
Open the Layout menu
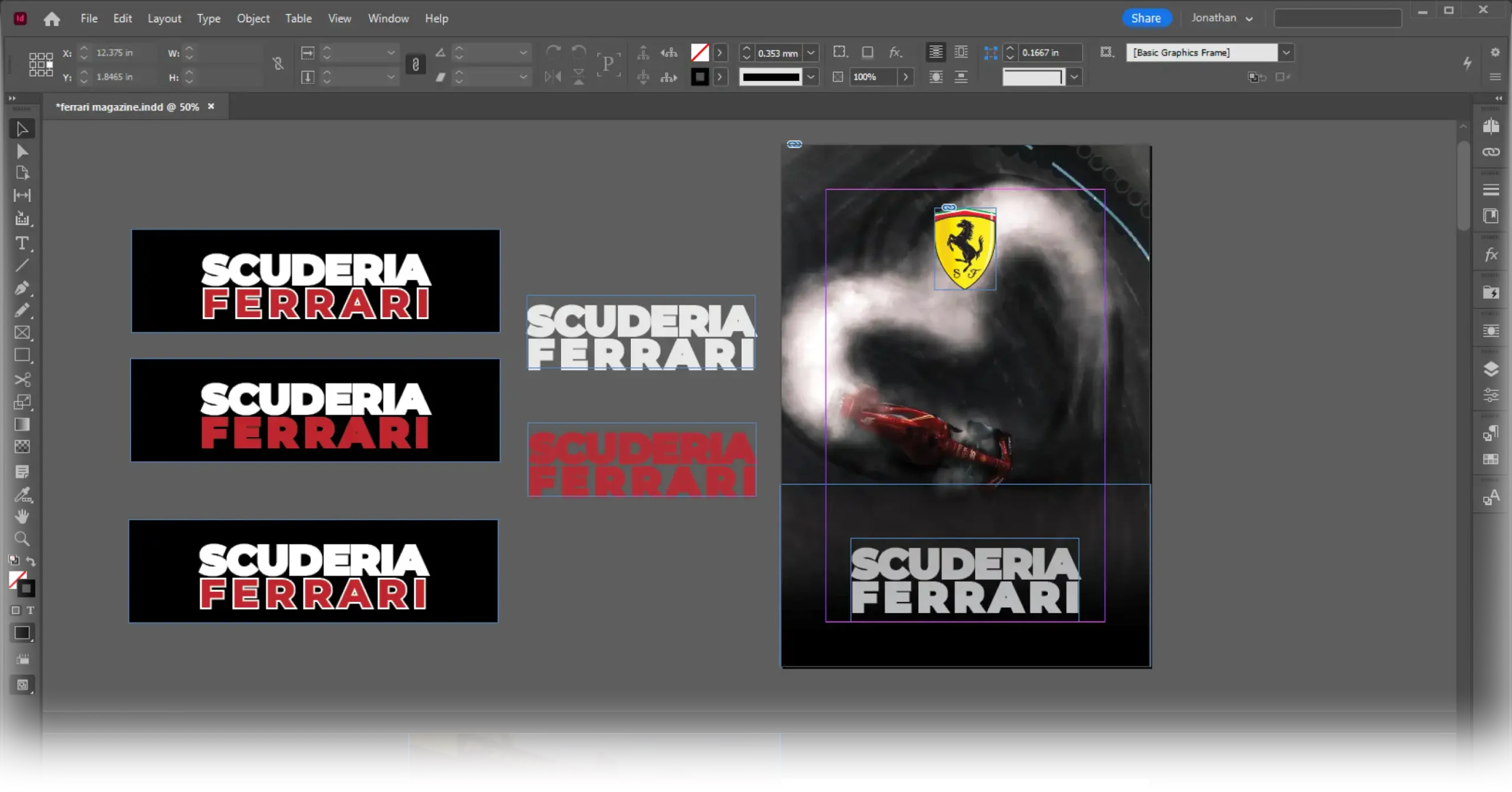164,18
